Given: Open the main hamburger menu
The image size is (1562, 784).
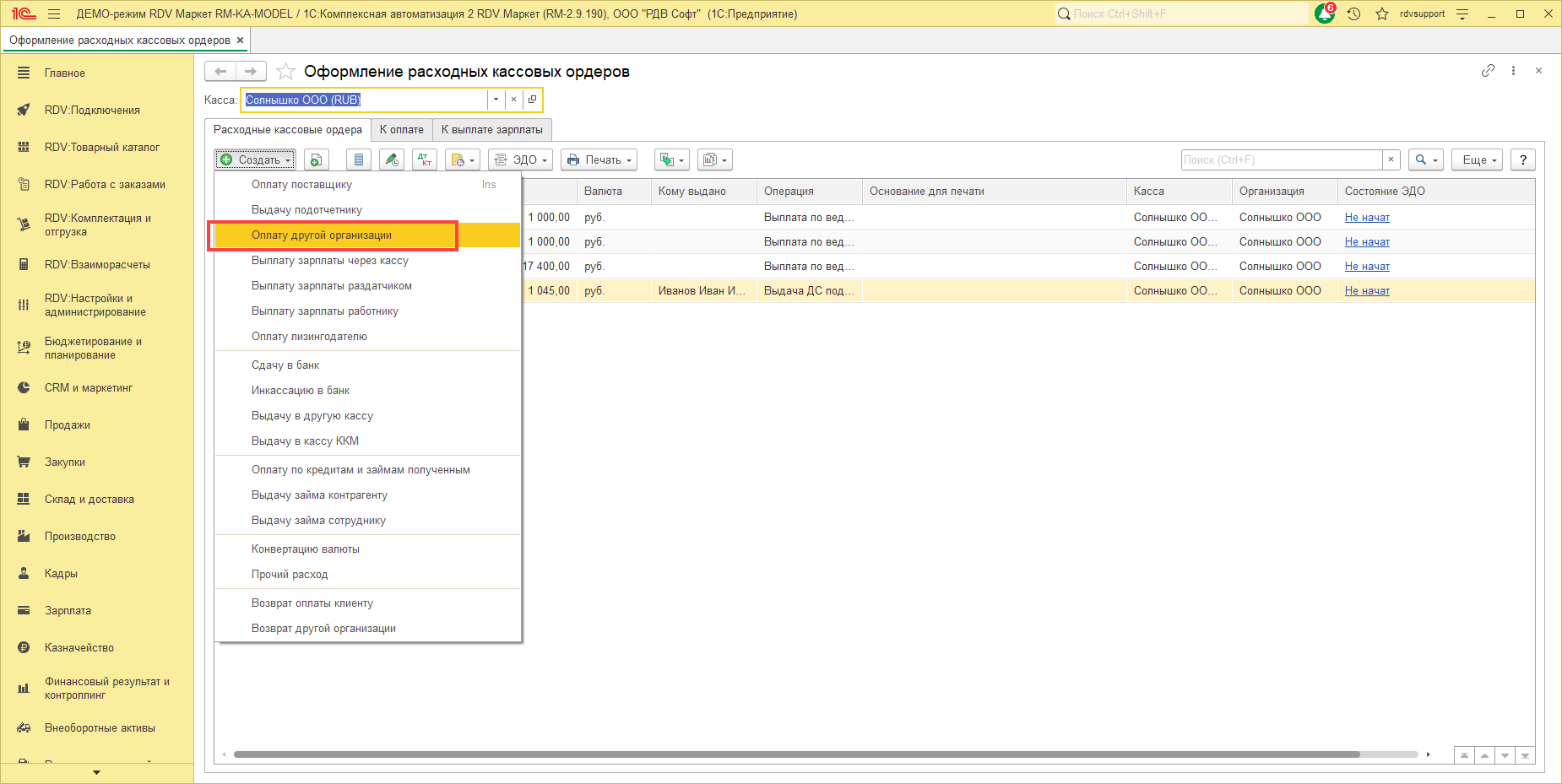Looking at the screenshot, I should click(x=54, y=14).
